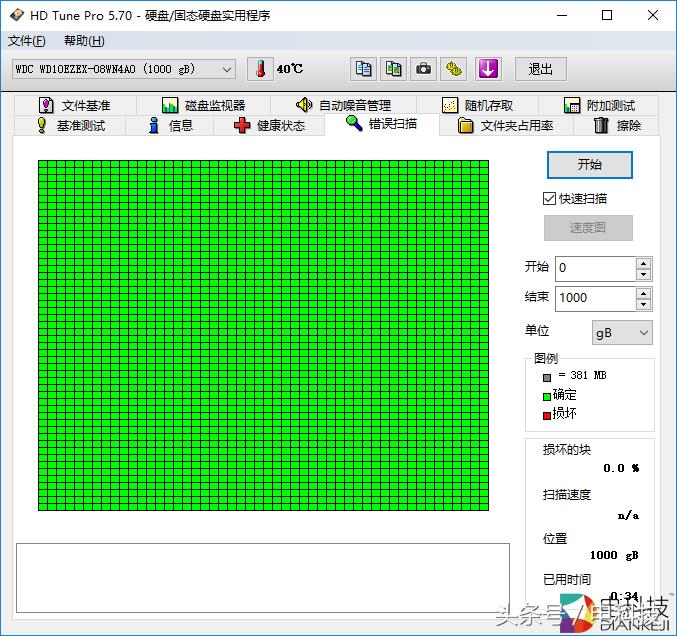Click the temperature thermometer icon

coord(260,69)
